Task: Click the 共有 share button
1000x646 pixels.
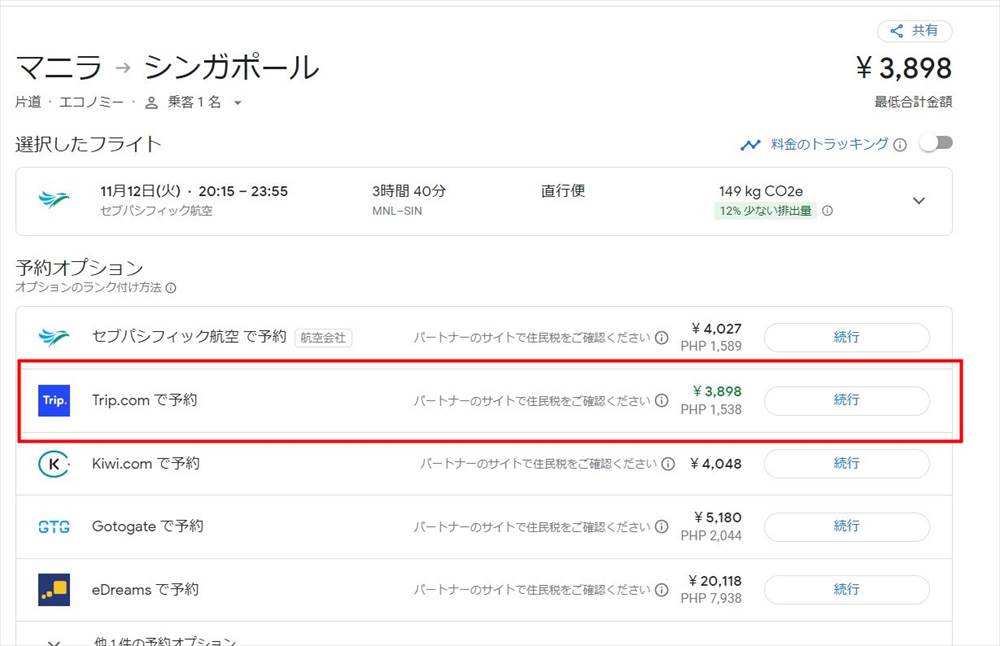Action: pos(914,31)
